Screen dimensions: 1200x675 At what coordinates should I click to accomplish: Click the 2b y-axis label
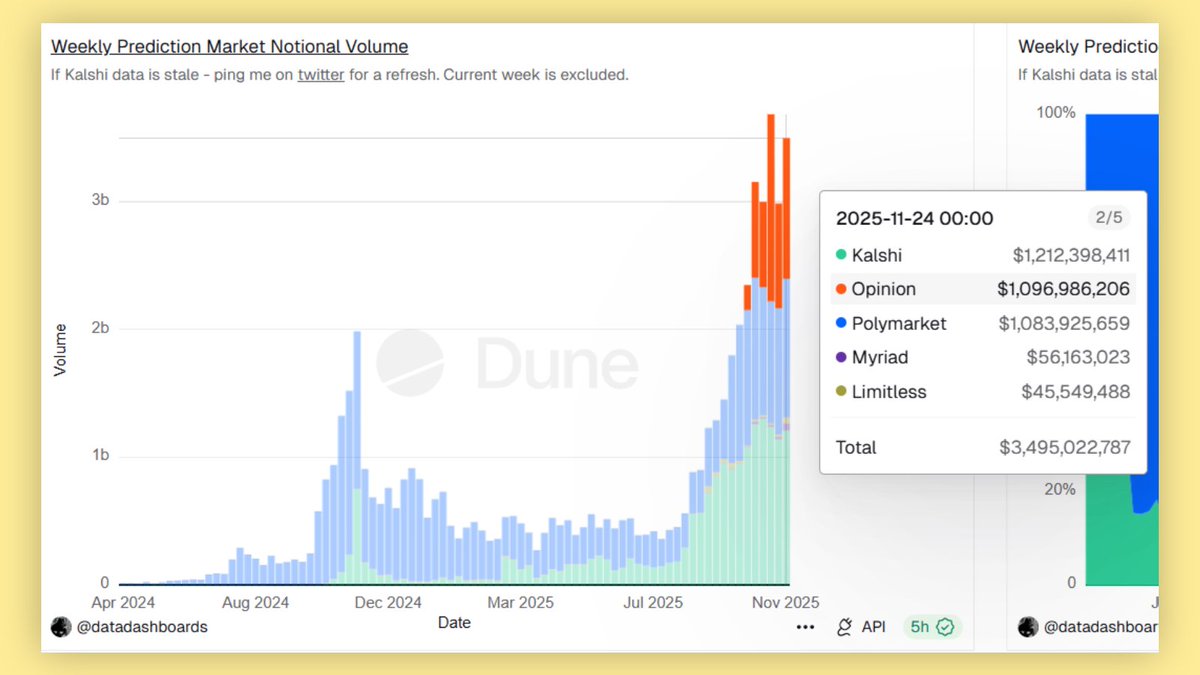pos(99,328)
